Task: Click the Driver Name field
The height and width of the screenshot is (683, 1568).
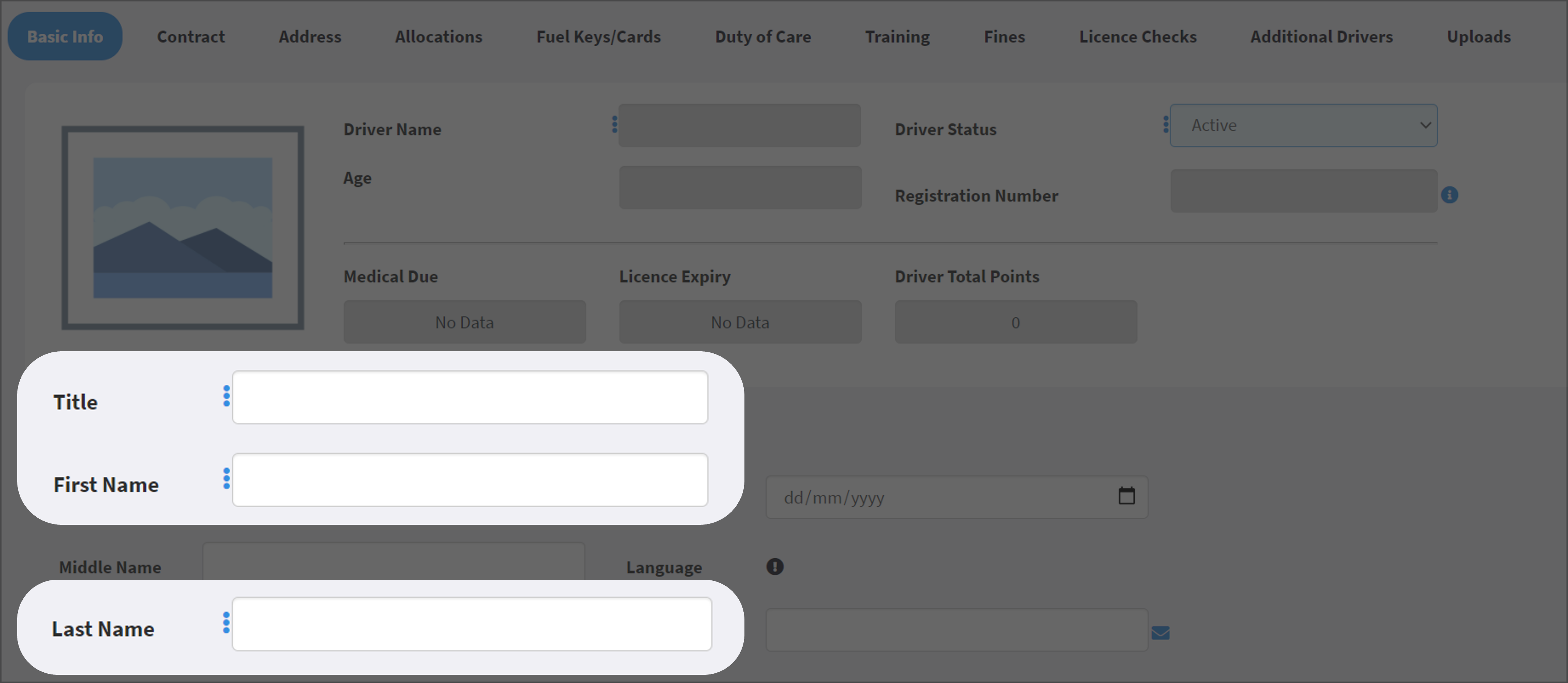Action: point(739,125)
